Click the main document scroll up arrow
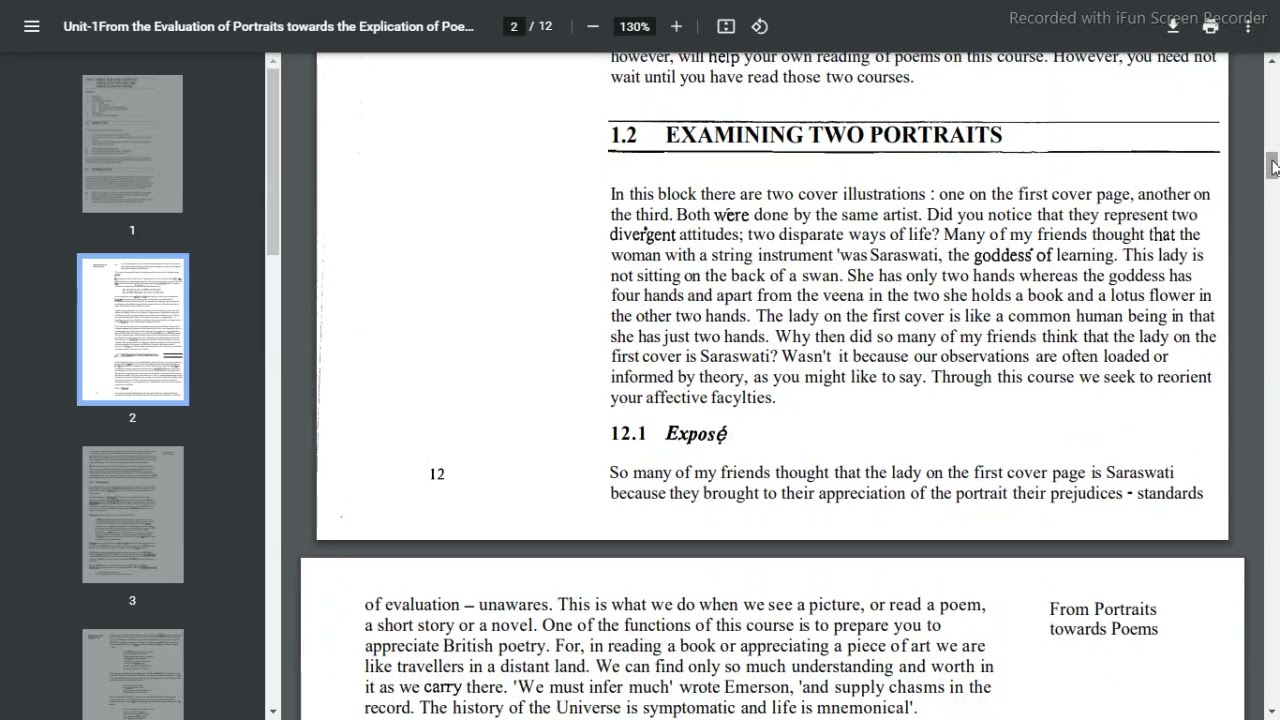Screen dimensions: 1280x720 click(1272, 61)
